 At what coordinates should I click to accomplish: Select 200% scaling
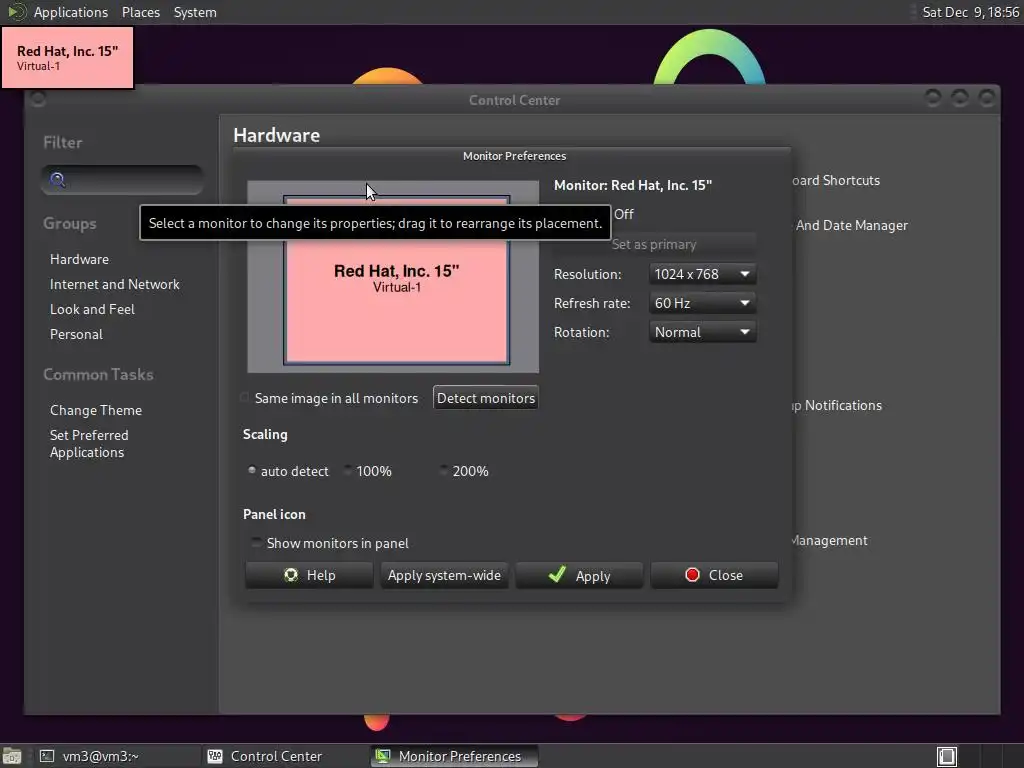464,471
